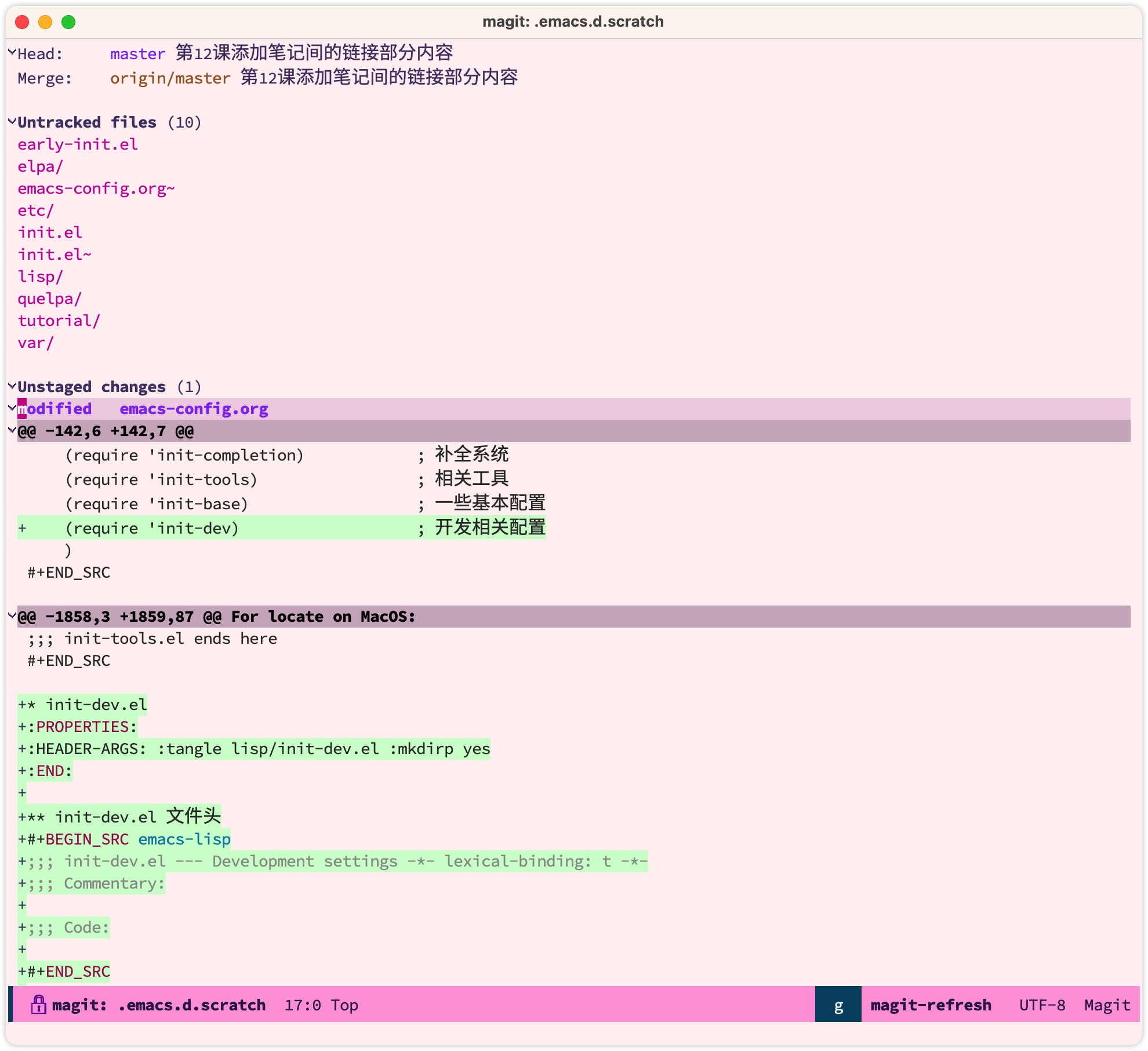Click the ';;; Code:' added line
Viewport: 1148px width, 1051px height.
[x=64, y=927]
